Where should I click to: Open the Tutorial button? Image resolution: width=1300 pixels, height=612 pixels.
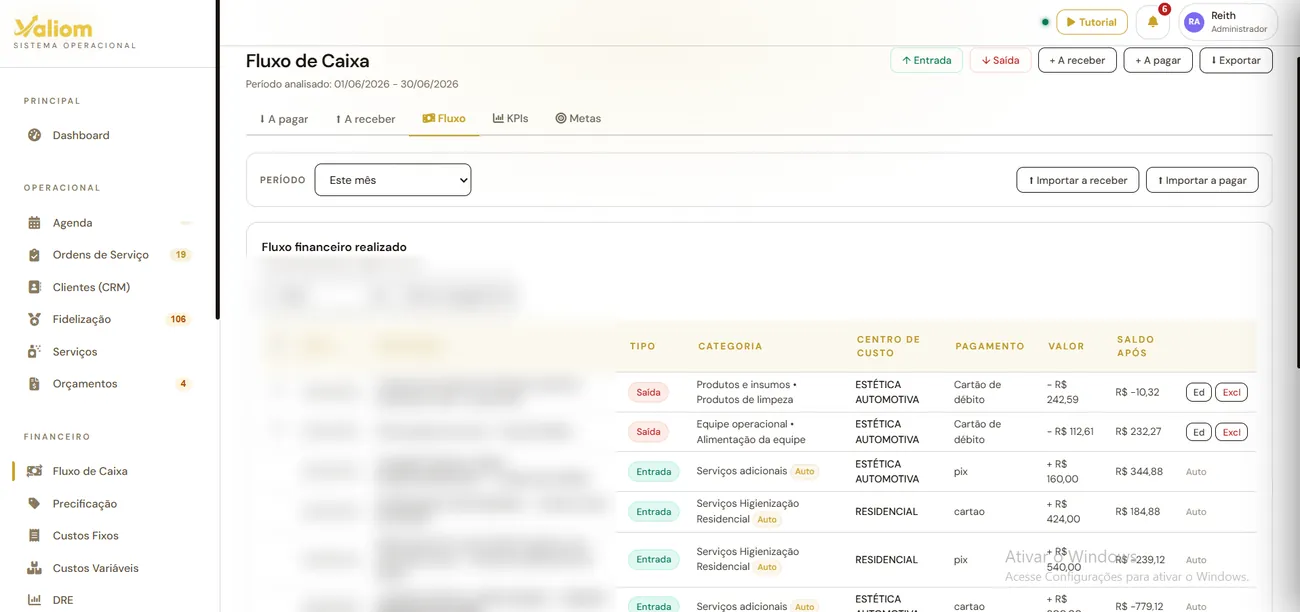pos(1091,22)
